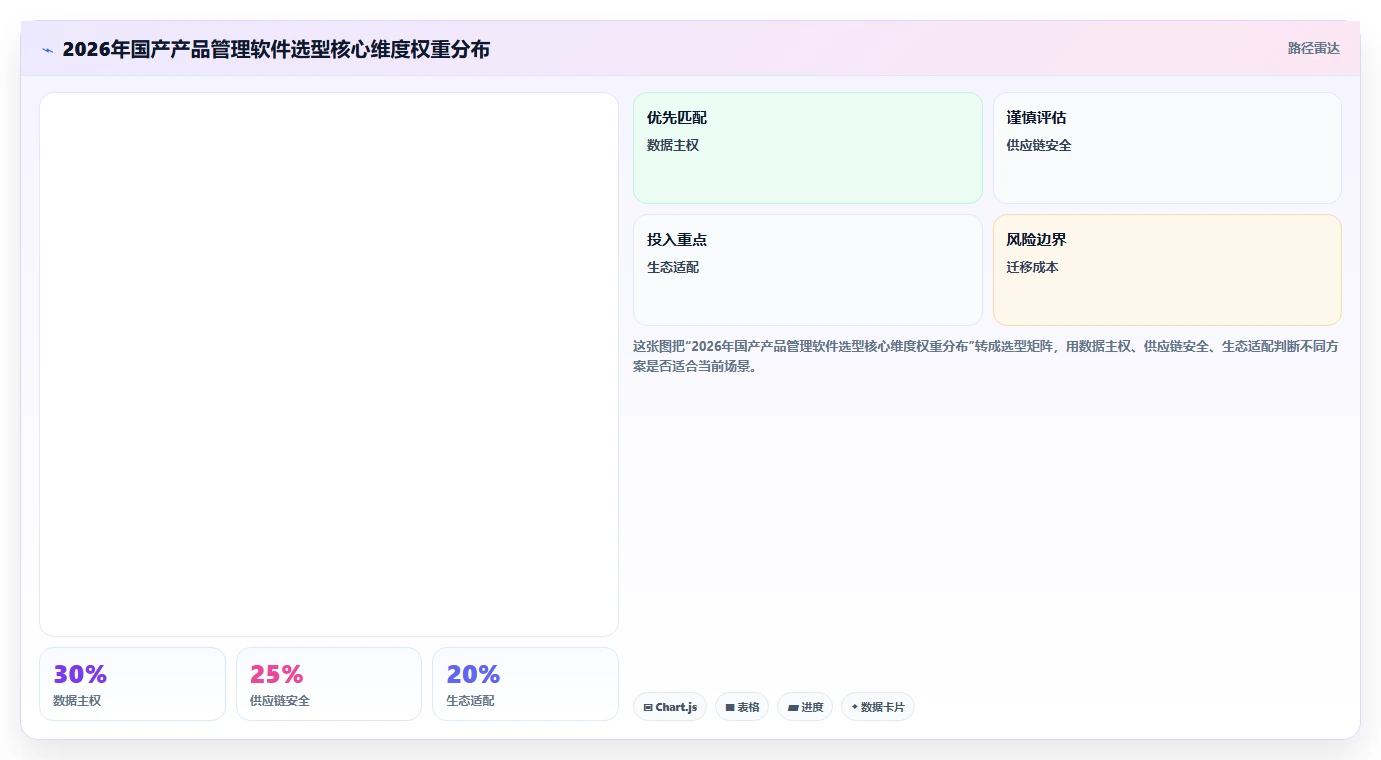The height and width of the screenshot is (760, 1381).
Task: Open the 优先匹配 数据主权 card
Action: [808, 148]
